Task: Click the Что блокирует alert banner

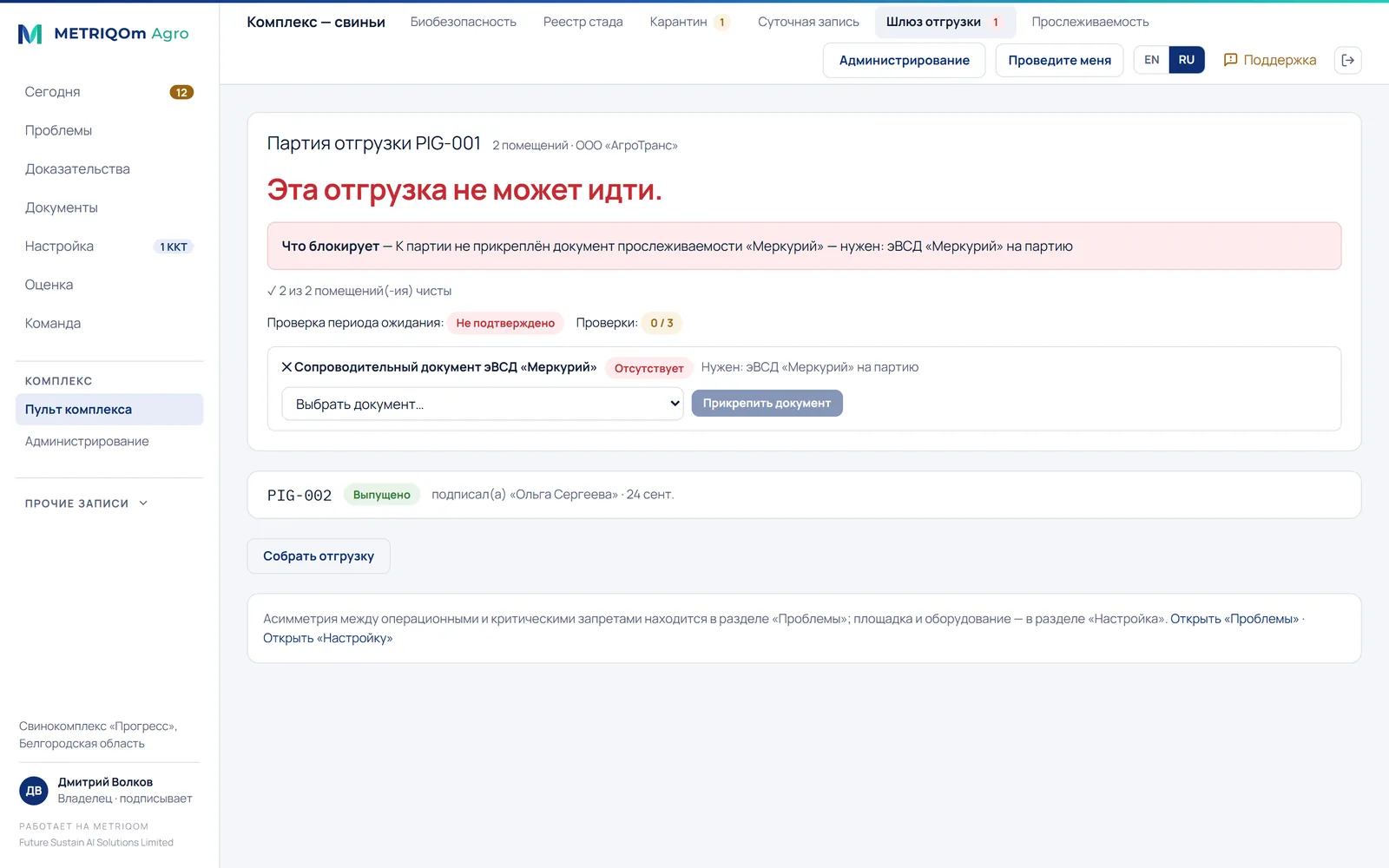Action: [804, 247]
